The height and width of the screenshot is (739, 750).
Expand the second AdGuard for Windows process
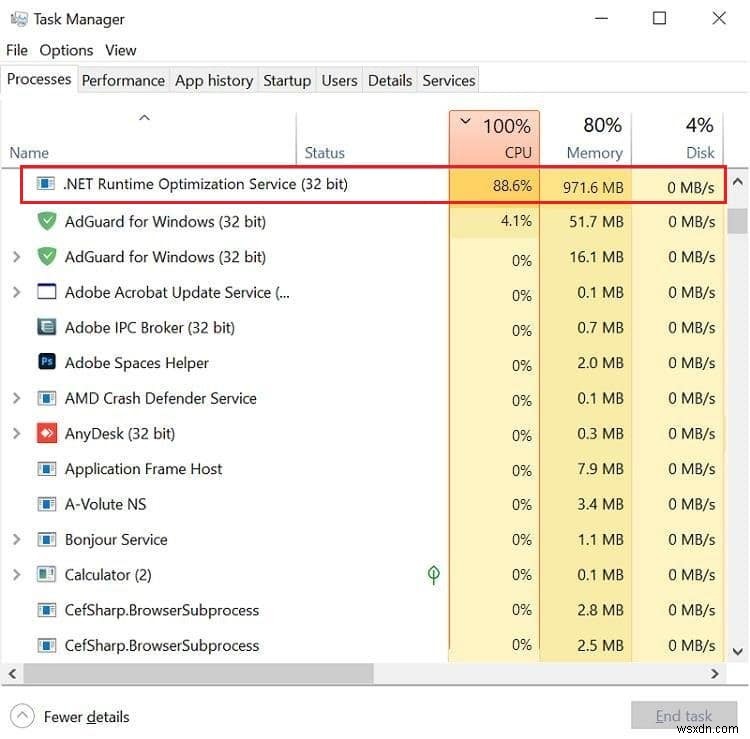pos(16,257)
